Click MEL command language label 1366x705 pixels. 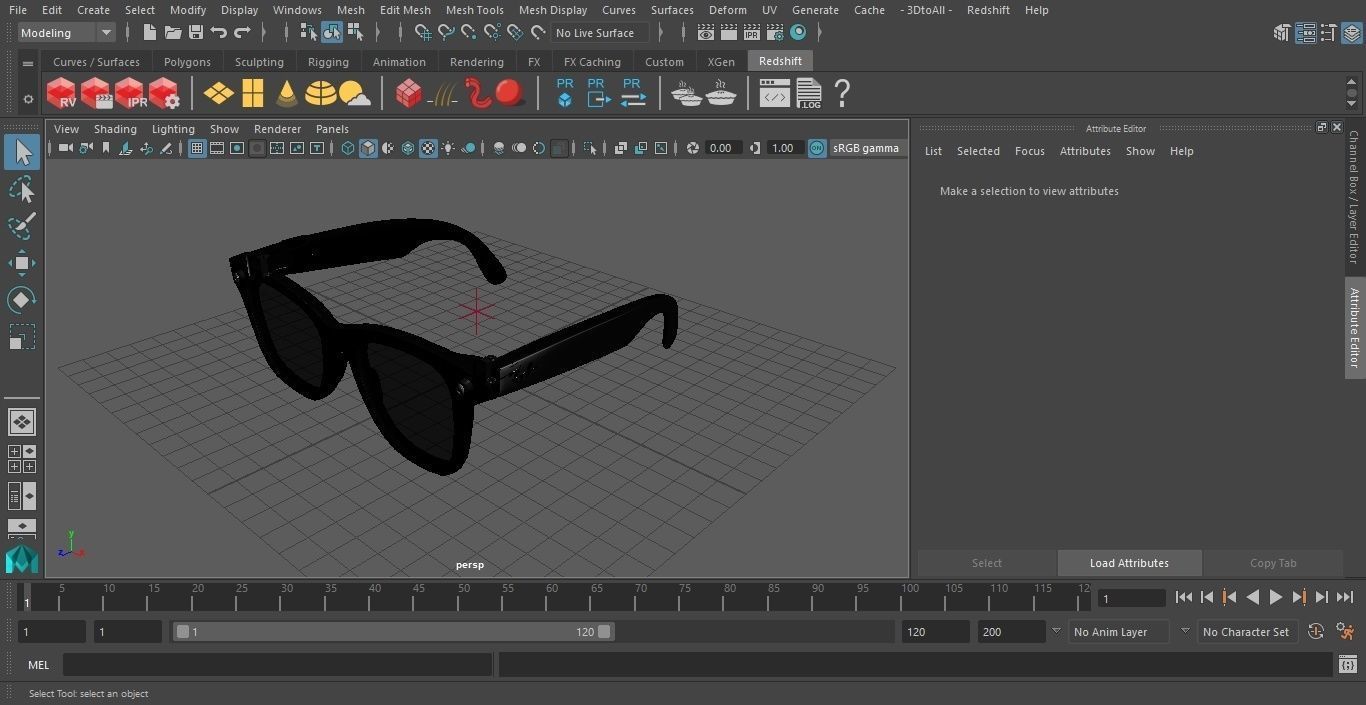38,665
